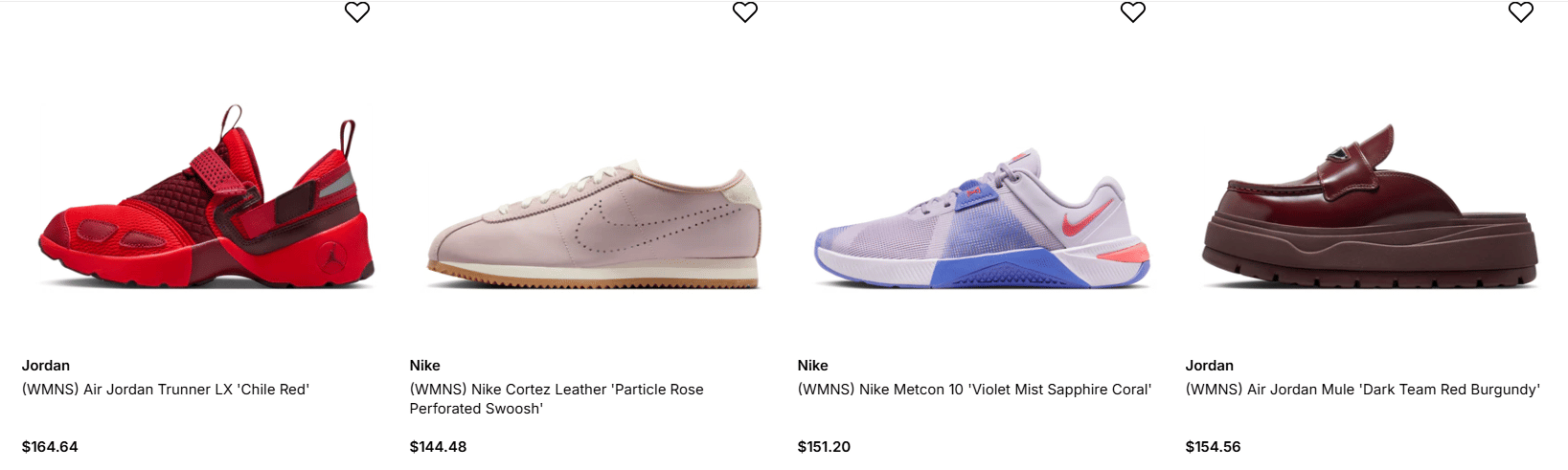Screen dimensions: 1568x470
Task: Select the Air Jordan Mule 'Dark Team Red' title
Action: (1362, 390)
